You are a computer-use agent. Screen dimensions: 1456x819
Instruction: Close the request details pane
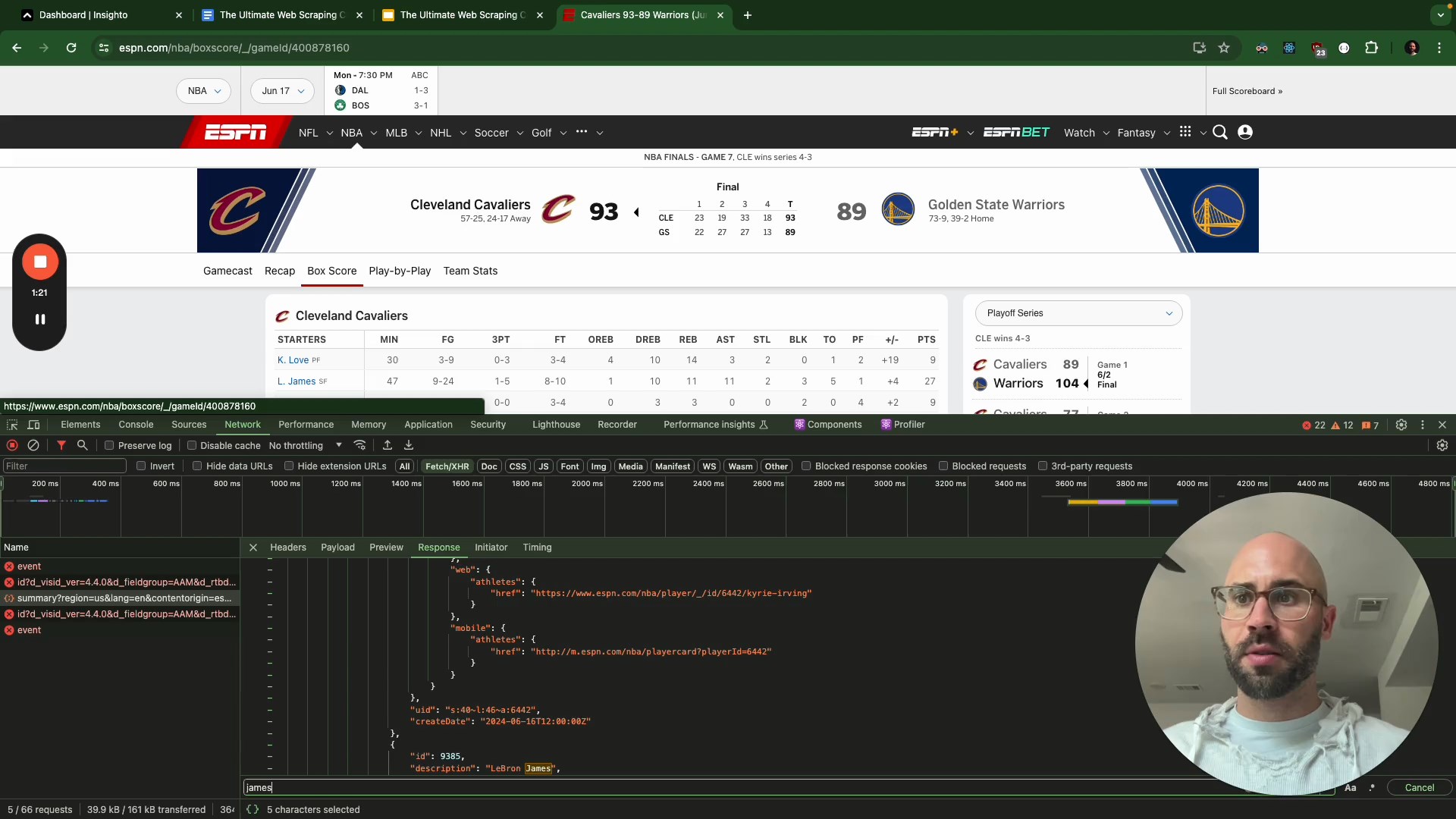click(x=253, y=548)
